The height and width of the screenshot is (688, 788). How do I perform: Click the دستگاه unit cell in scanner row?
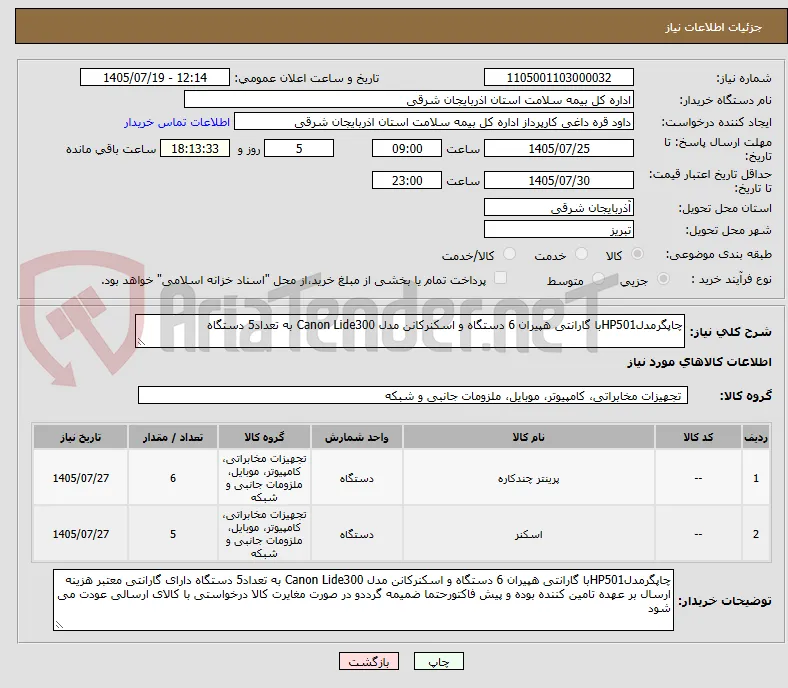pos(356,534)
